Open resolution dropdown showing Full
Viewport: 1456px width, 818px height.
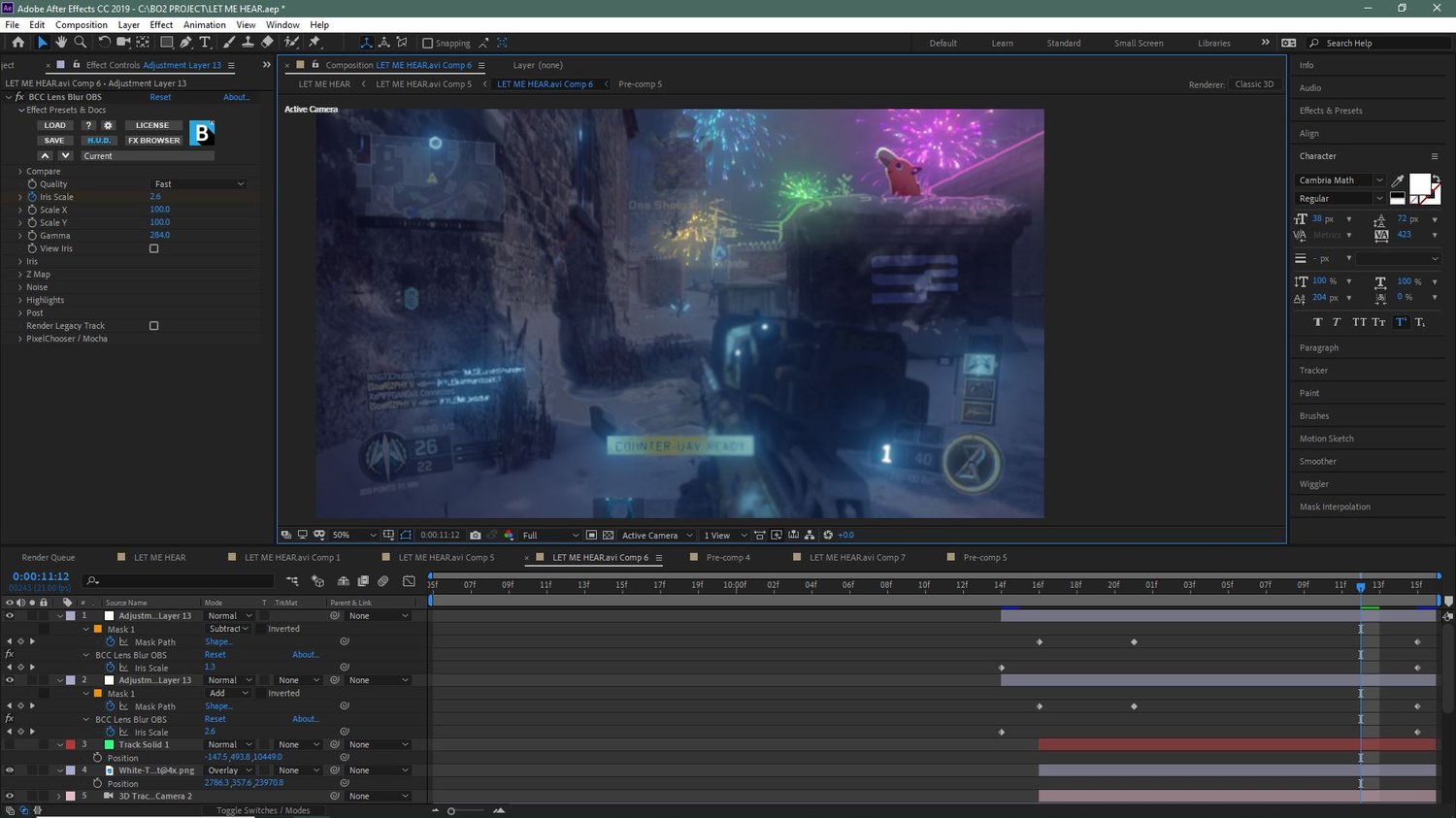[x=550, y=535]
